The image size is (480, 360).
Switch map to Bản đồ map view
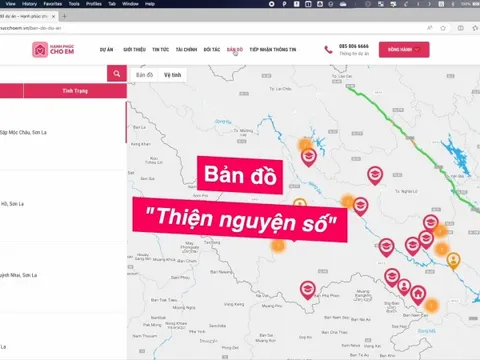(144, 75)
